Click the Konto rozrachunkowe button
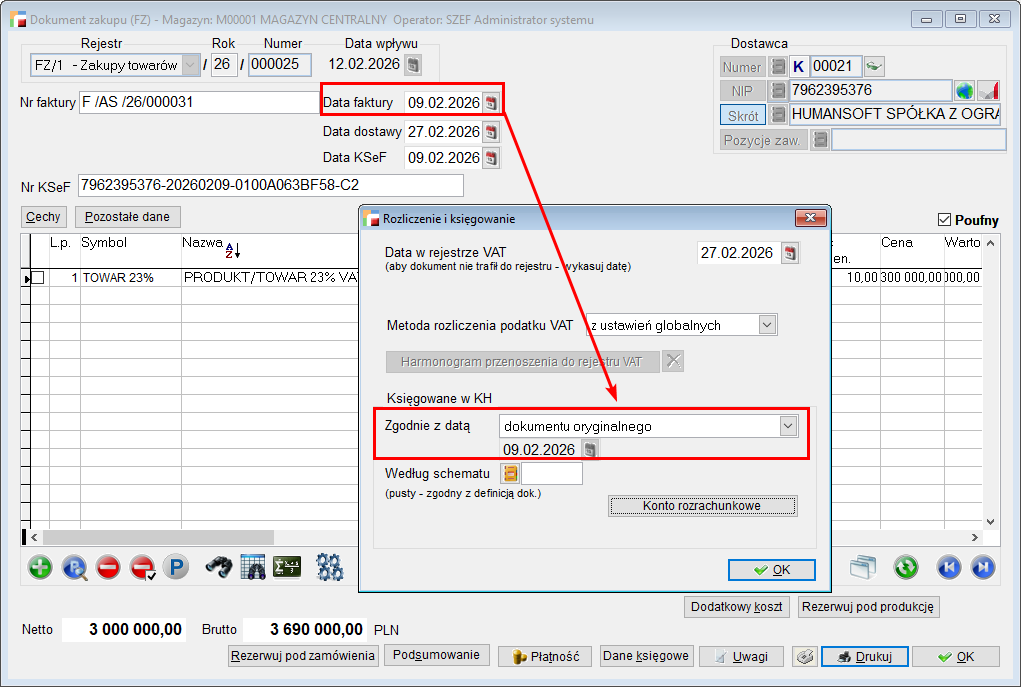This screenshot has height=687, width=1021. point(702,506)
